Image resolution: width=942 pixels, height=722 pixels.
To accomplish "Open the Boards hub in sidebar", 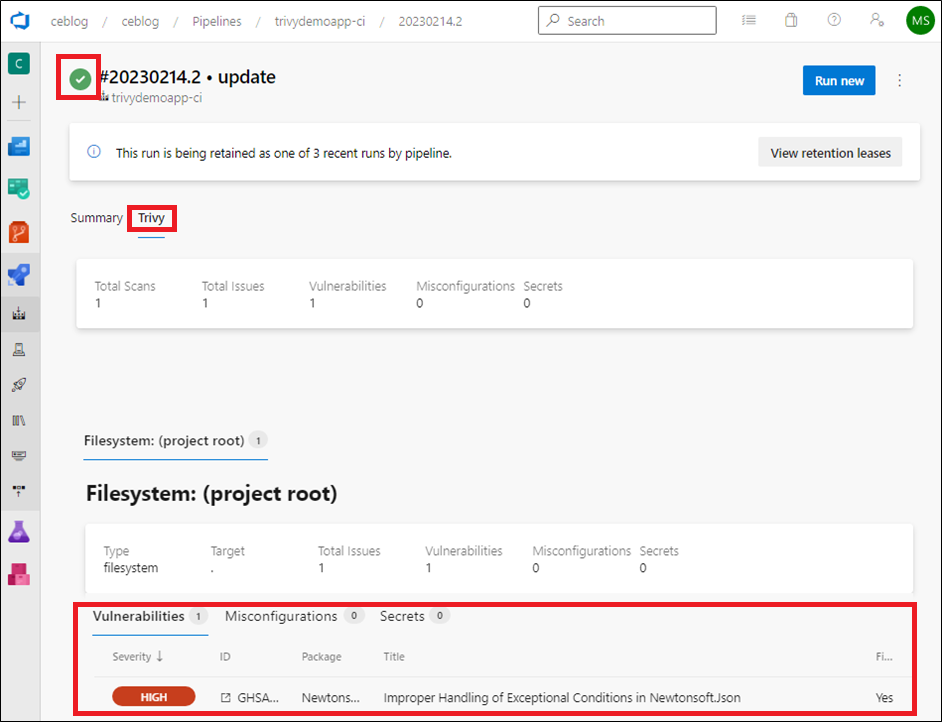I will 19,189.
